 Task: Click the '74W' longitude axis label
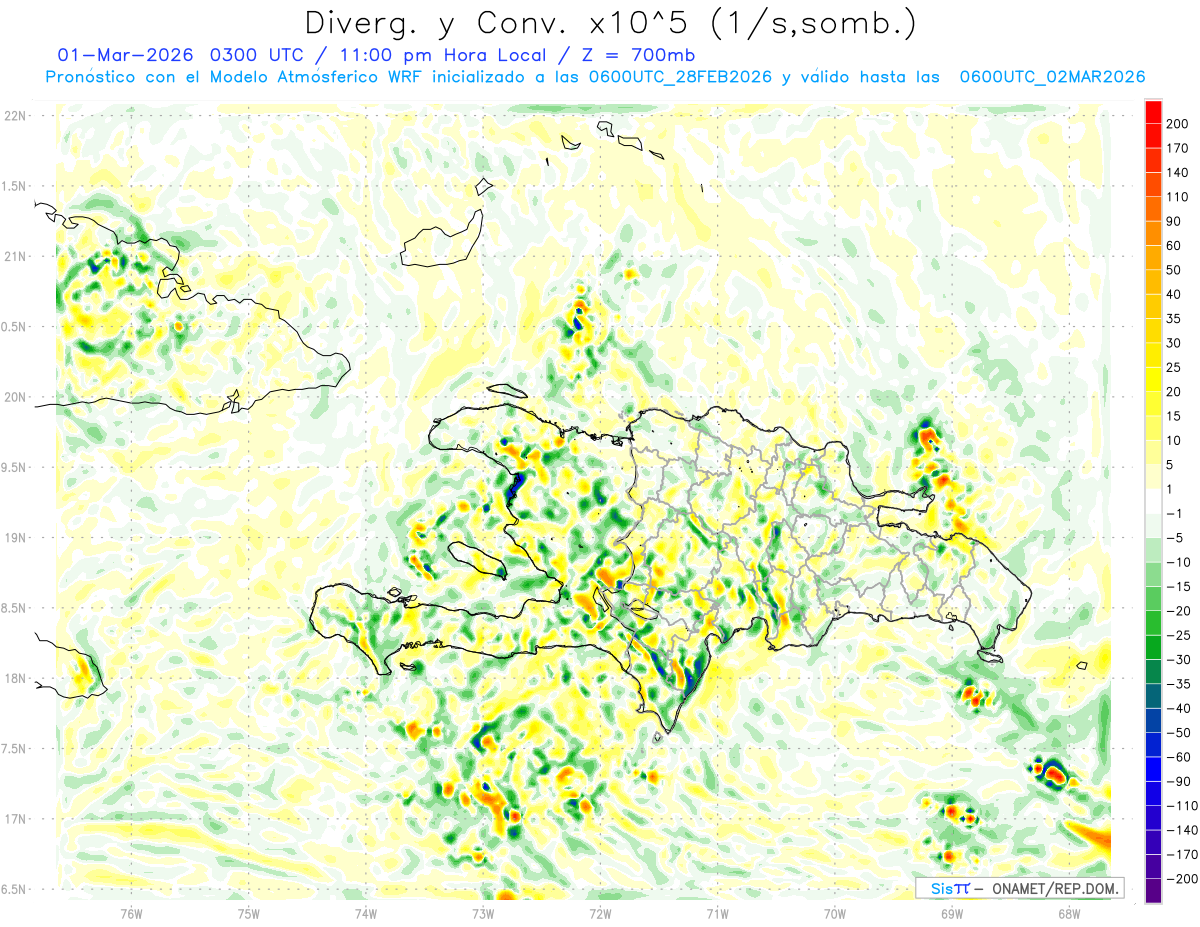(366, 913)
